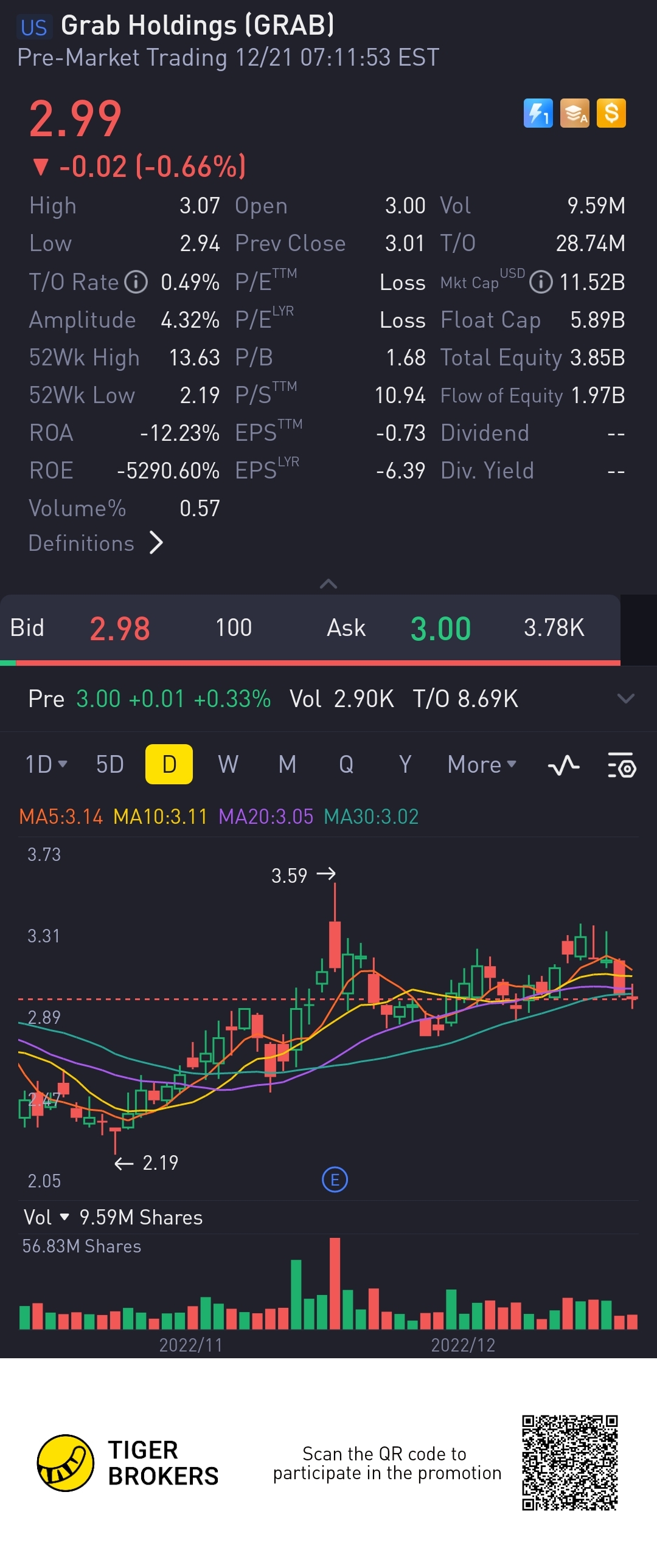Tap the ROE value -5290.60%

pos(168,471)
